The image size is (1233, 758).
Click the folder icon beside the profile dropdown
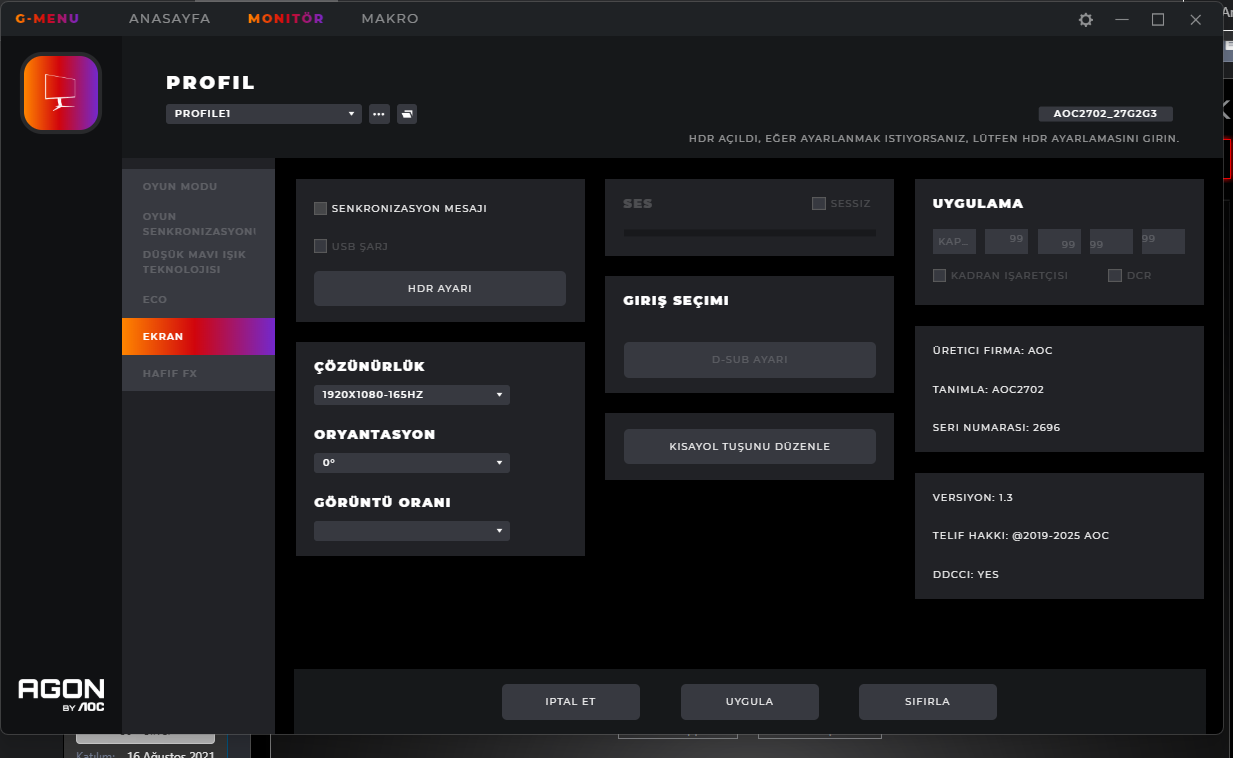[407, 114]
